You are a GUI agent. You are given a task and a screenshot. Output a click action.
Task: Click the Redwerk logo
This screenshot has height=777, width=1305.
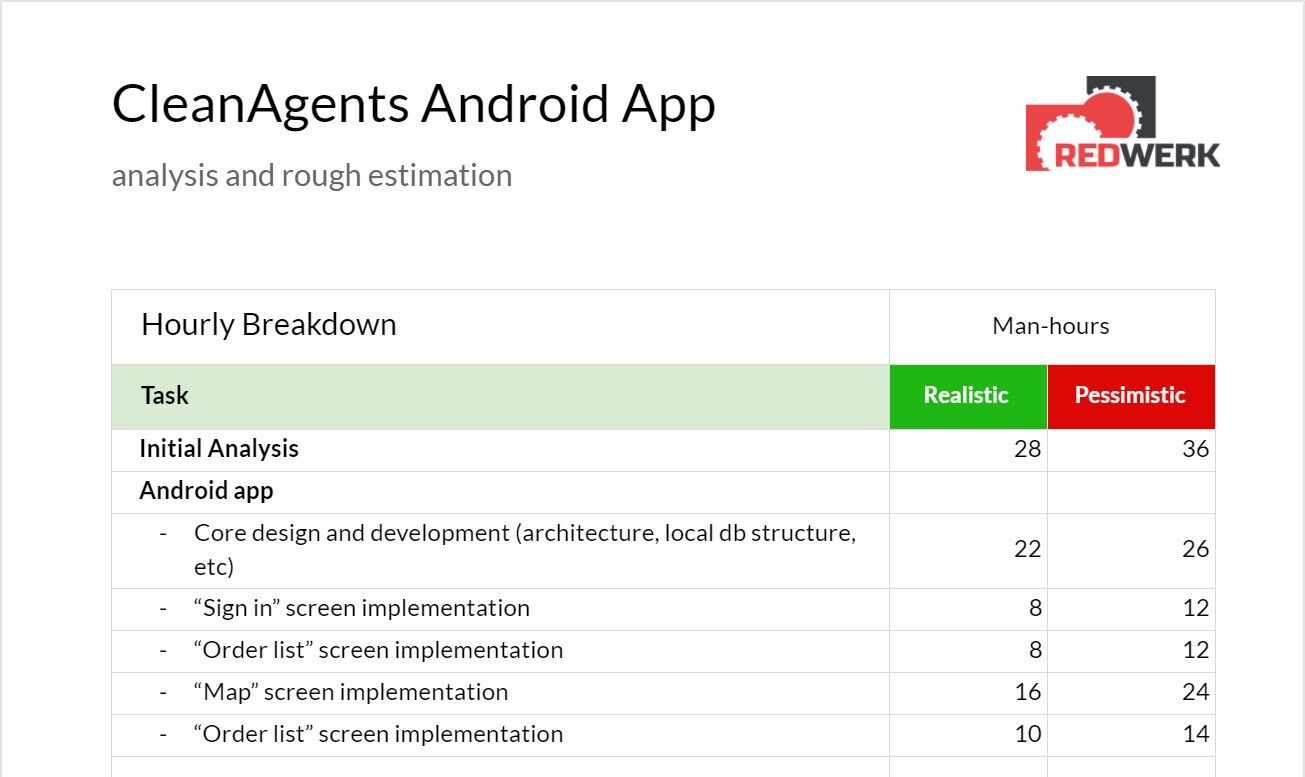(1122, 124)
